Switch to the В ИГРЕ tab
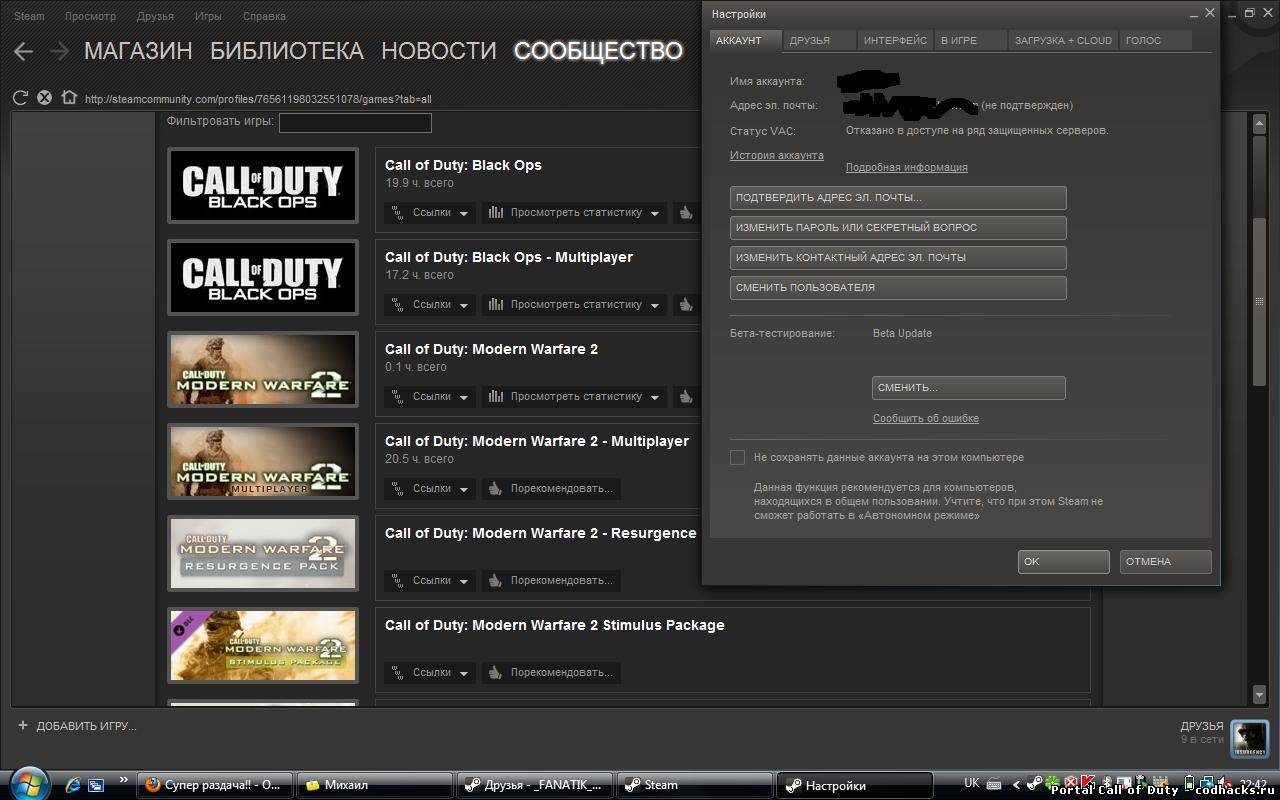Image resolution: width=1280 pixels, height=800 pixels. (970, 40)
